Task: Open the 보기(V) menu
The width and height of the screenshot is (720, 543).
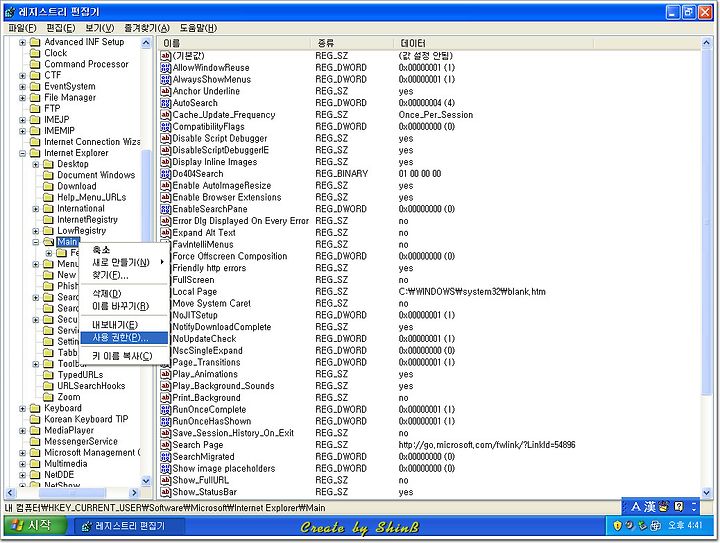Action: [x=100, y=28]
